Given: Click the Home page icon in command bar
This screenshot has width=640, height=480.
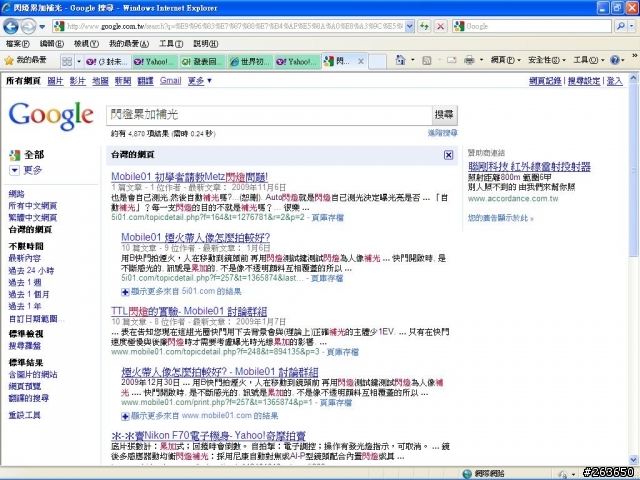Looking at the screenshot, I should [x=400, y=60].
